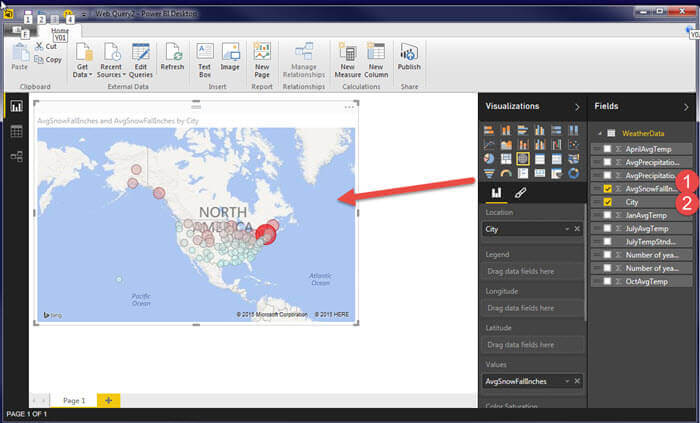Select the 100% stacked column chart visualization
700x423 pixels.
tap(574, 130)
